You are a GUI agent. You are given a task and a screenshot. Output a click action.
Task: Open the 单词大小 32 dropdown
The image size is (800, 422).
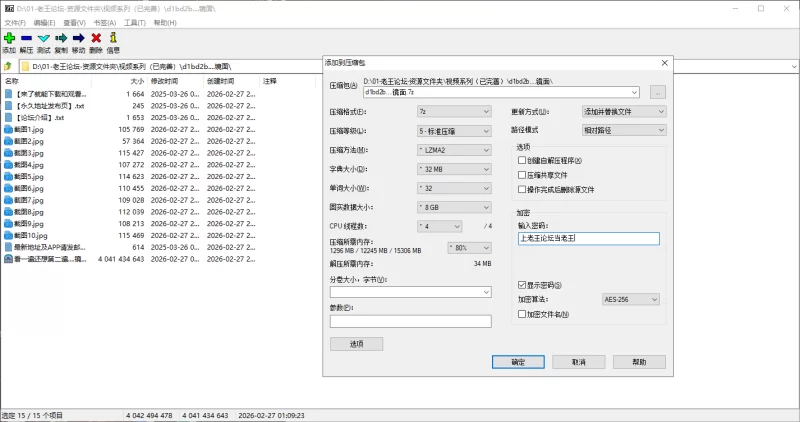[x=454, y=188]
